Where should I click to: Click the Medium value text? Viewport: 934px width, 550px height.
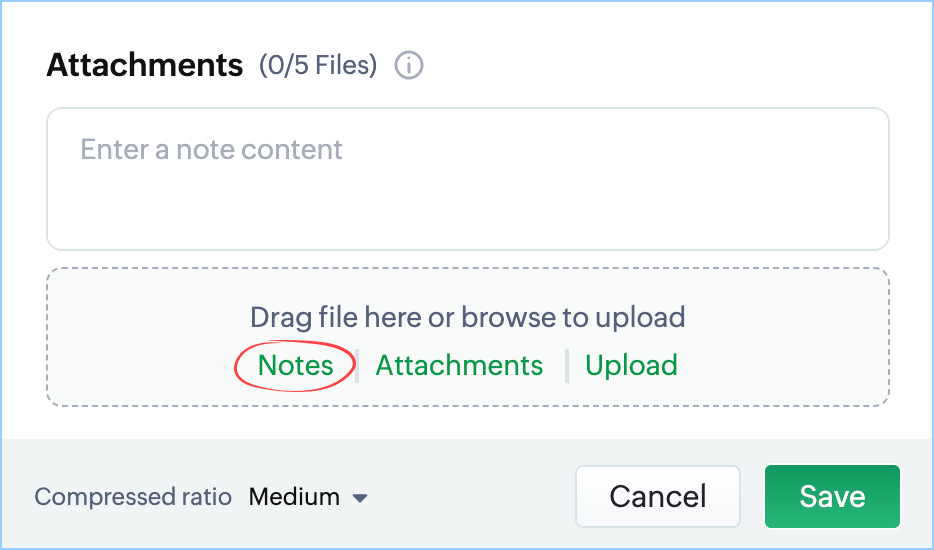294,497
